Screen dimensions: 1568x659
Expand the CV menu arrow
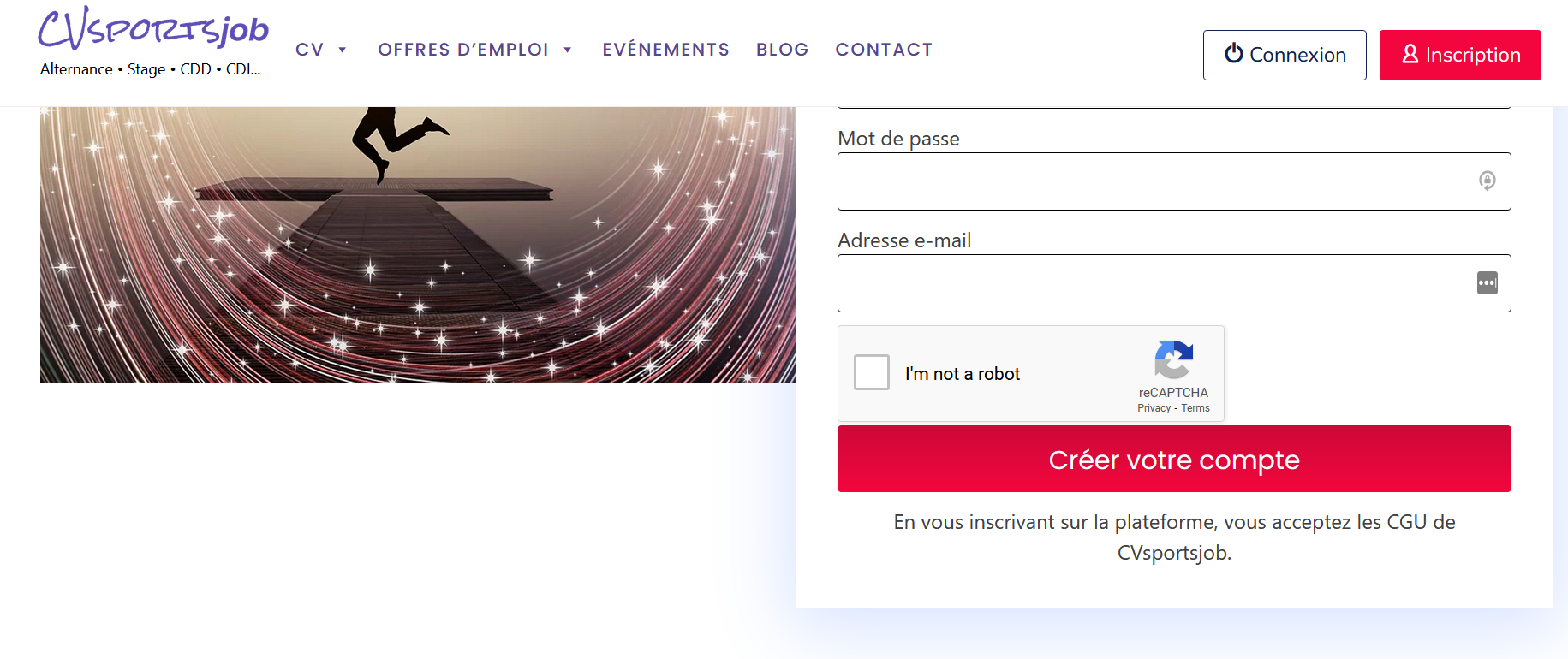(343, 50)
